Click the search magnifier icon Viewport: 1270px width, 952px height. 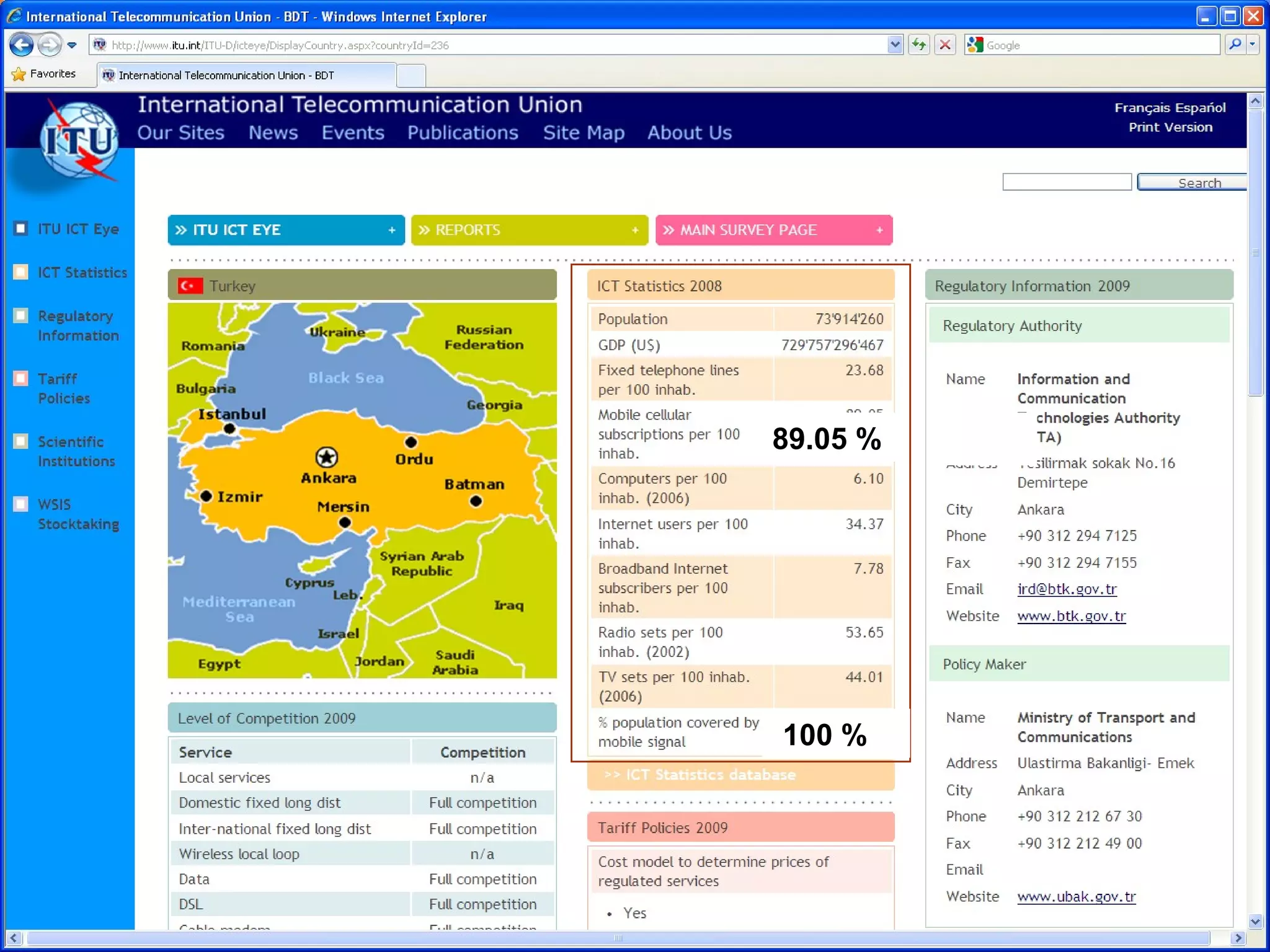tap(1235, 45)
